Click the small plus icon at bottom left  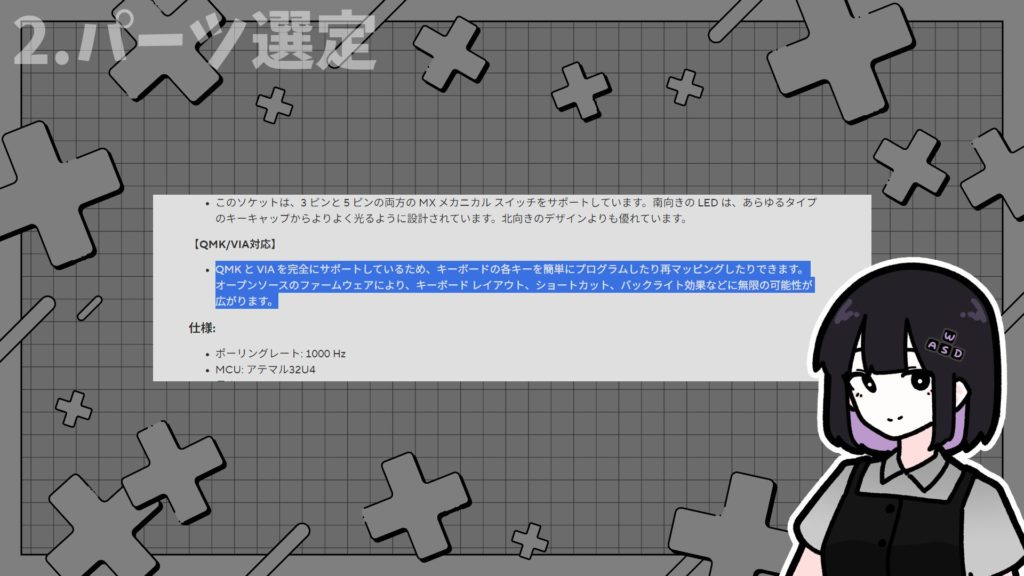75,406
